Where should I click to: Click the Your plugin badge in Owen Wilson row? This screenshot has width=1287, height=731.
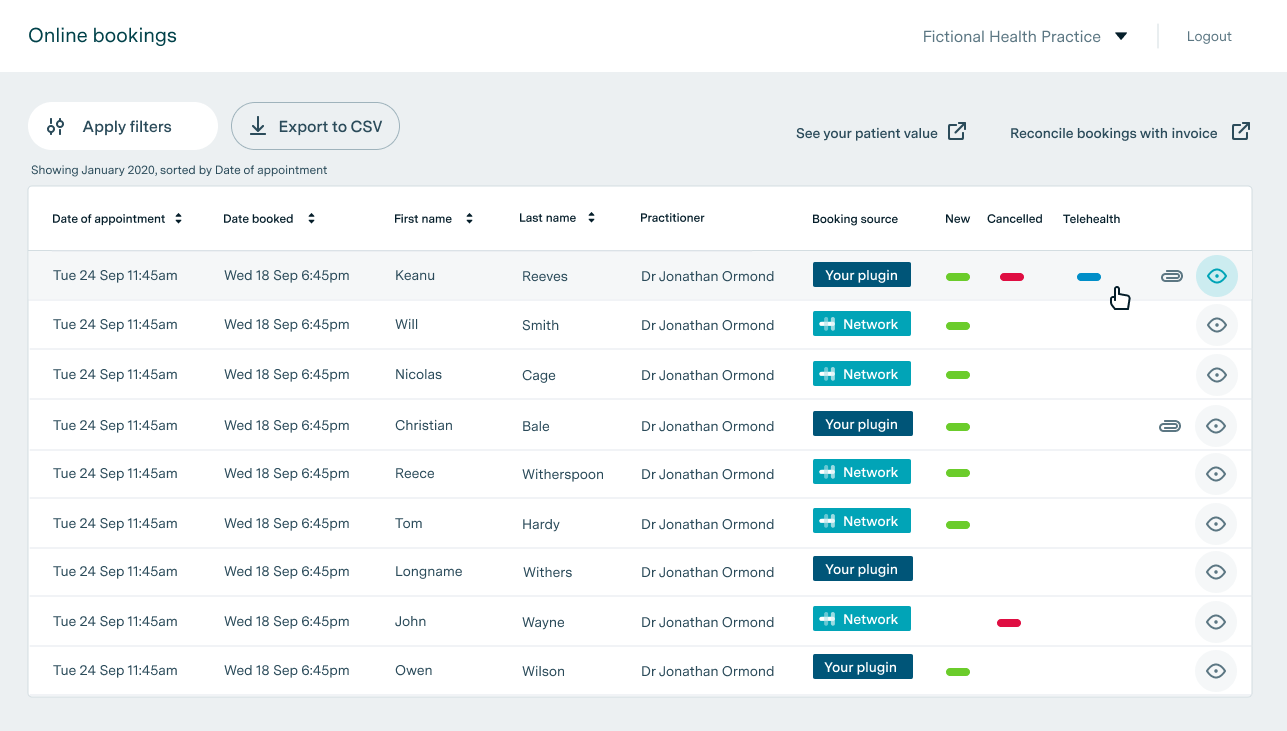tap(862, 667)
